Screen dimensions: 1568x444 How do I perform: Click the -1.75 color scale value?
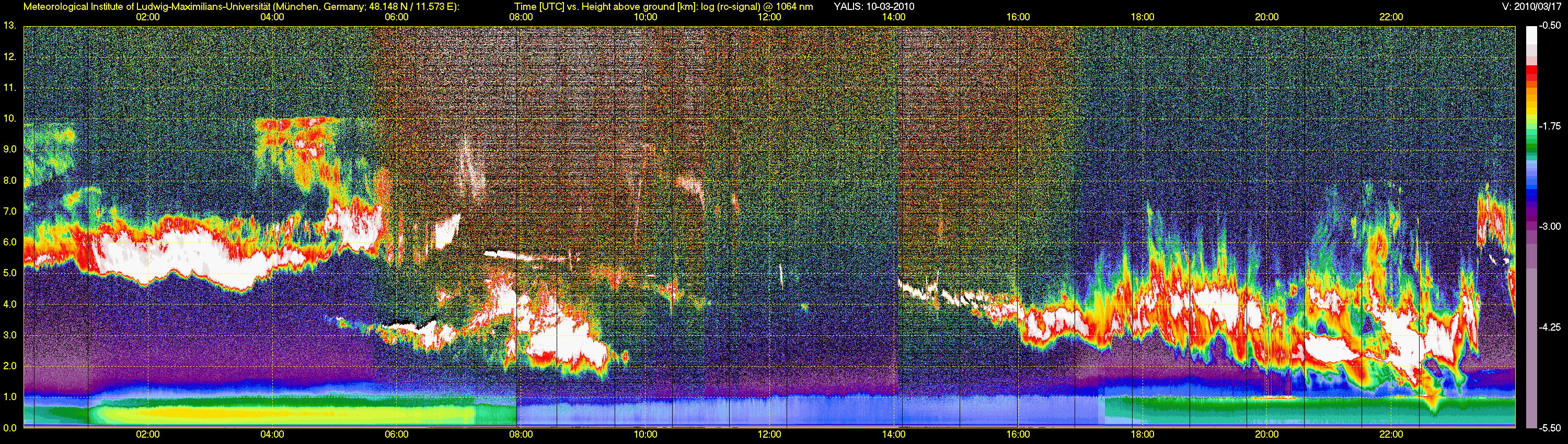pos(1549,126)
